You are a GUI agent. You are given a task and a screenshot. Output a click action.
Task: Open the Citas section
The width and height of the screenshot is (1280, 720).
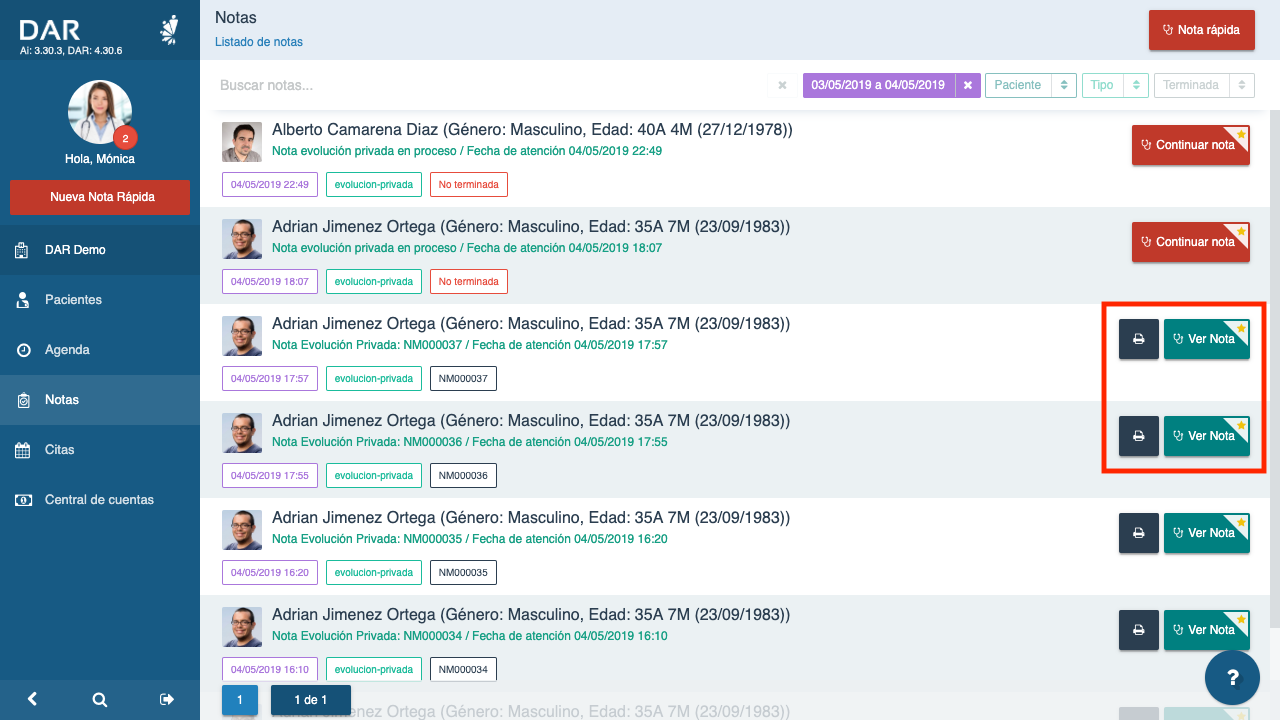[100, 450]
